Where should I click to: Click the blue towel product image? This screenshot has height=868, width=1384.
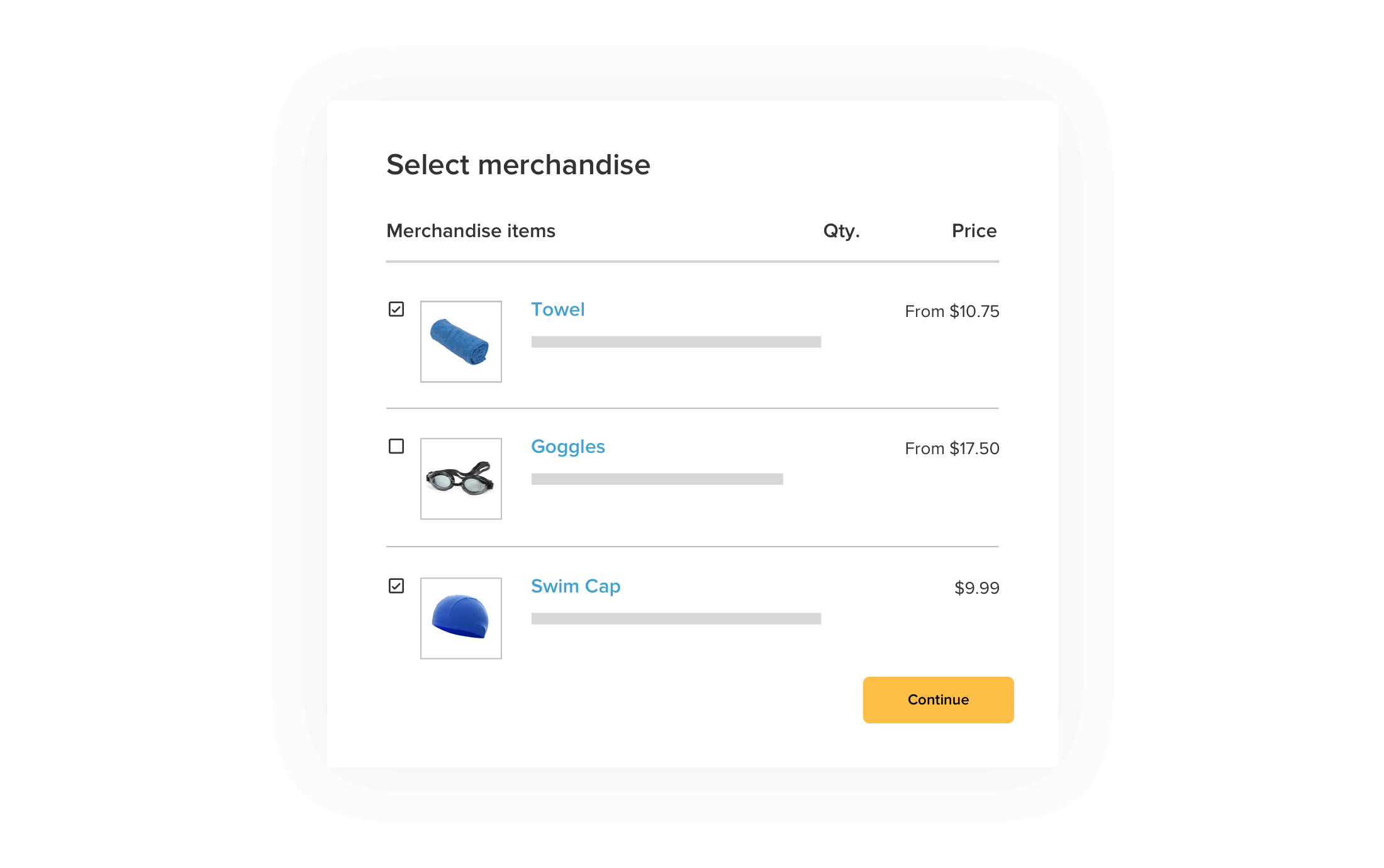coord(461,342)
